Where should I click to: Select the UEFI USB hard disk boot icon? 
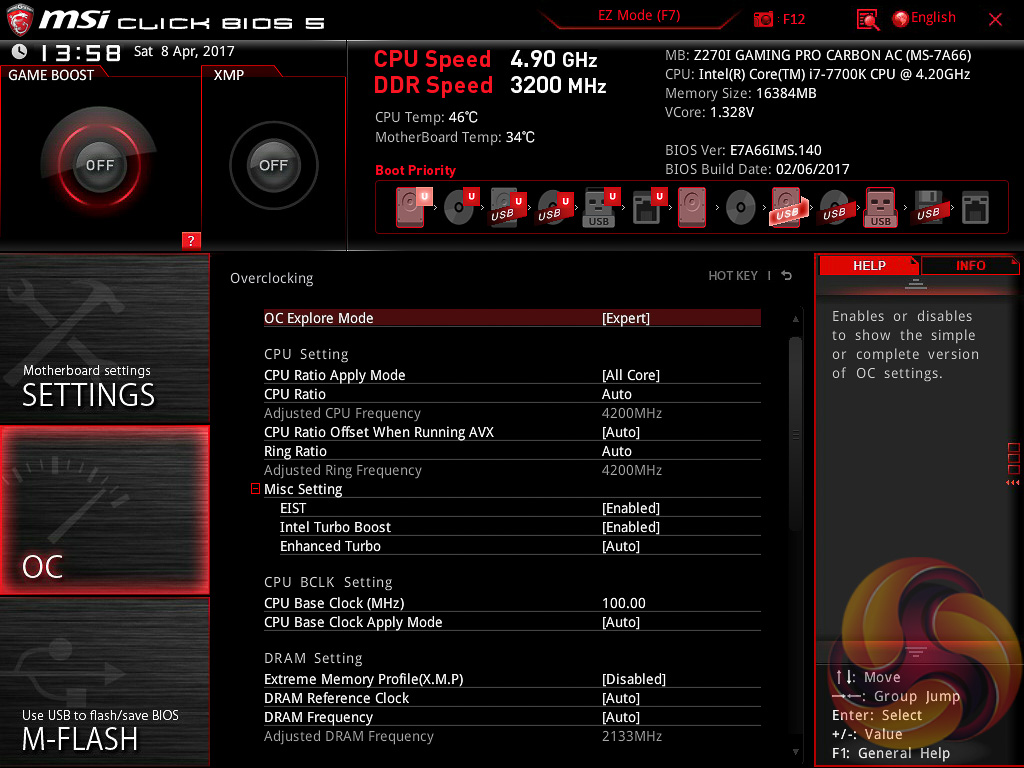[x=507, y=208]
